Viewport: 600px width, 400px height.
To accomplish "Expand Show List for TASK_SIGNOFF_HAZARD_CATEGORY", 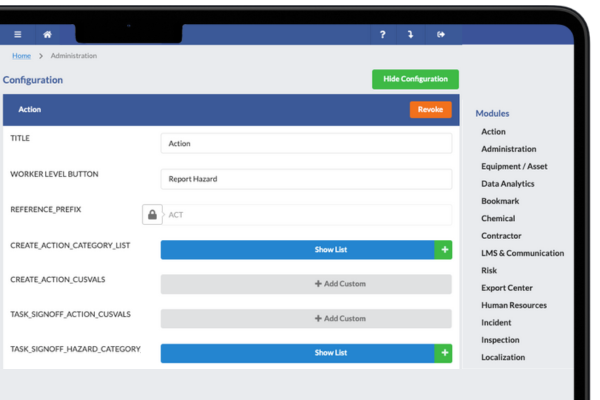I will point(297,353).
